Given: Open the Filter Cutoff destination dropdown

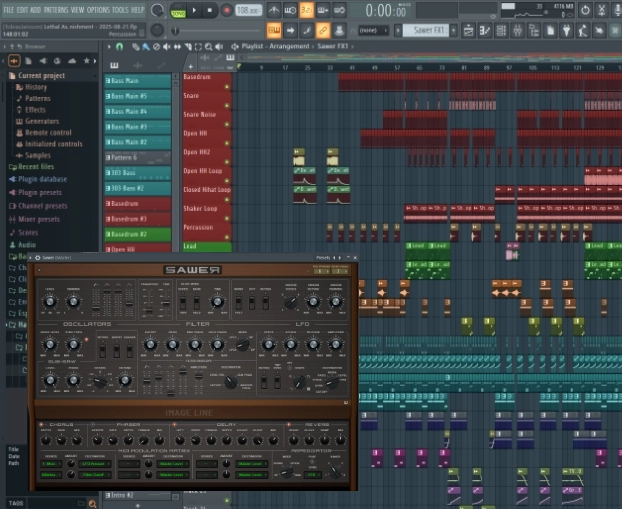Looking at the screenshot, I should pyautogui.click(x=95, y=474).
